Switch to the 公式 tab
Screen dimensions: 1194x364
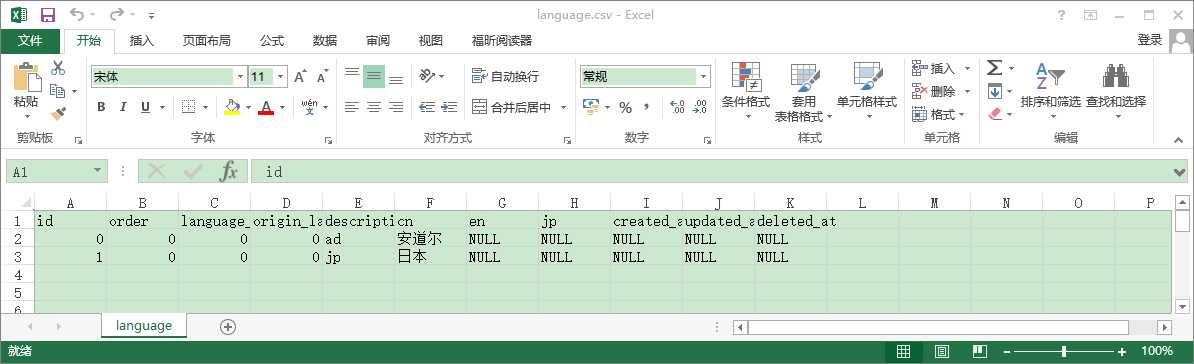(272, 40)
